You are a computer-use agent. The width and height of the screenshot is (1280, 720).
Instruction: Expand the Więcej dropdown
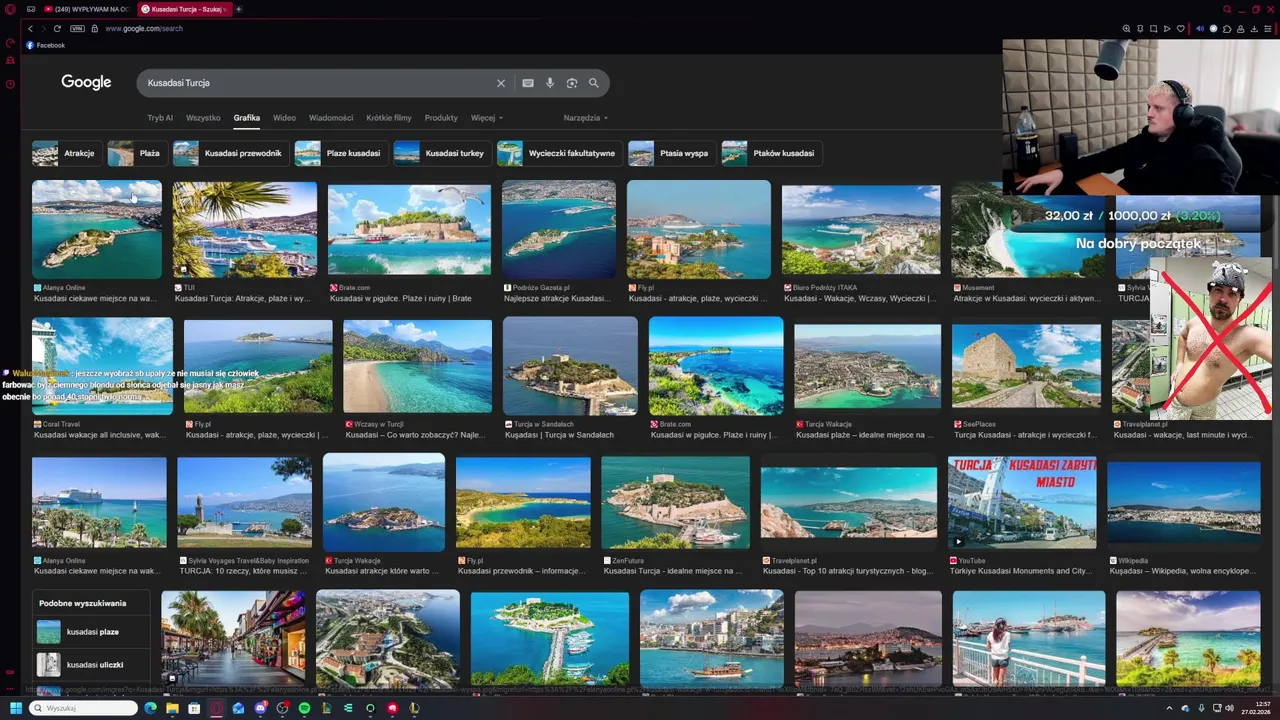[487, 118]
